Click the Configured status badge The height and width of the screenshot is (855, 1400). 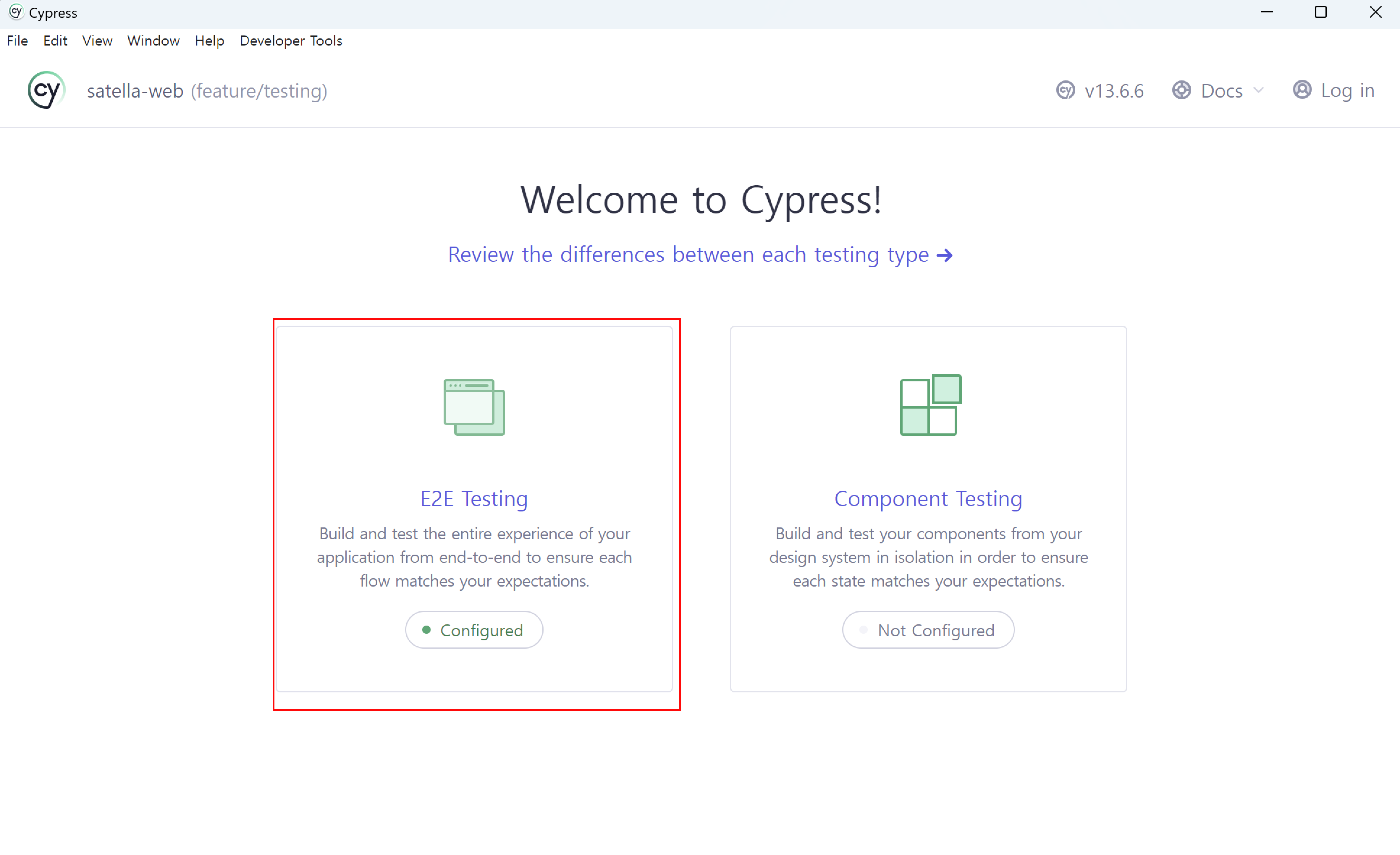(474, 629)
